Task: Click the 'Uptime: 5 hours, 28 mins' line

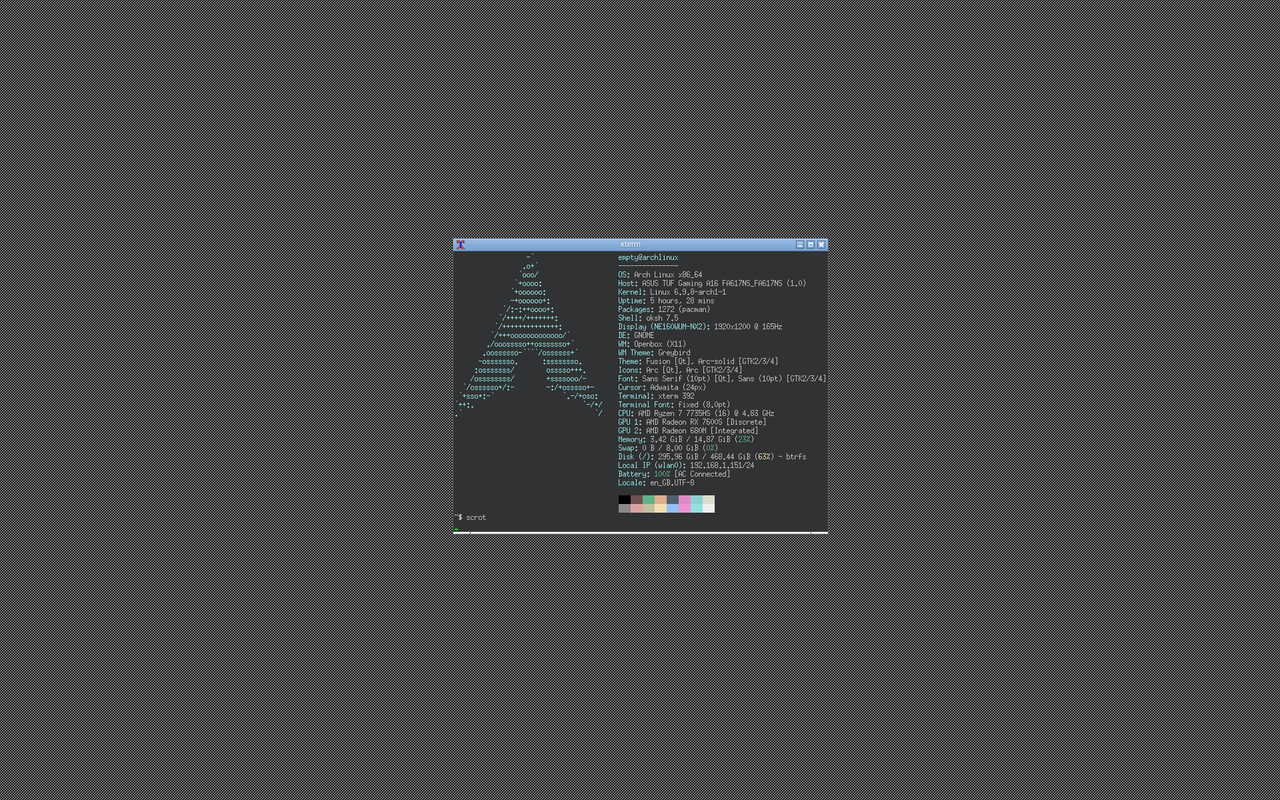Action: click(x=666, y=300)
